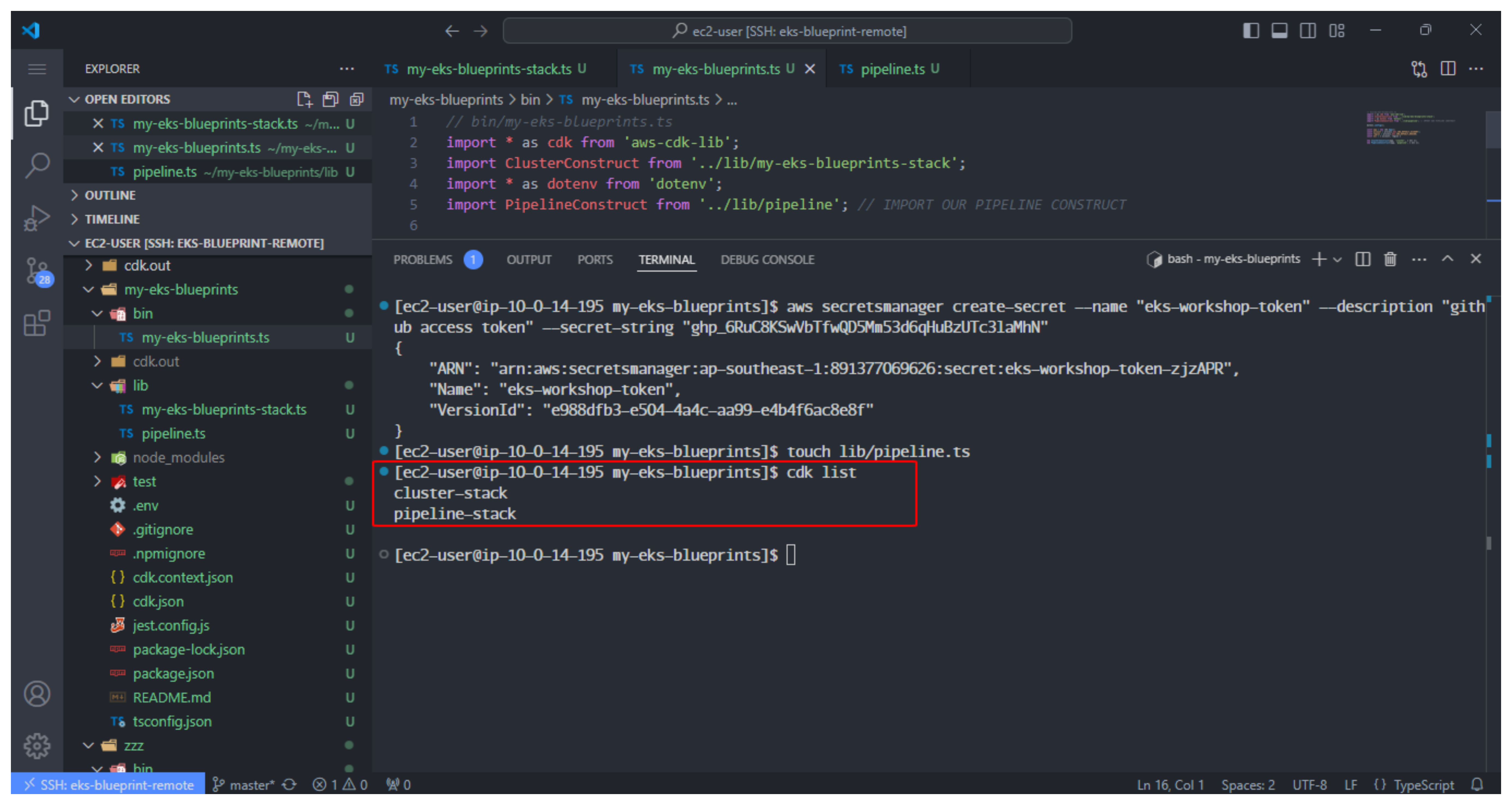Go back with the left arrow
The height and width of the screenshot is (805, 1512).
coord(451,31)
